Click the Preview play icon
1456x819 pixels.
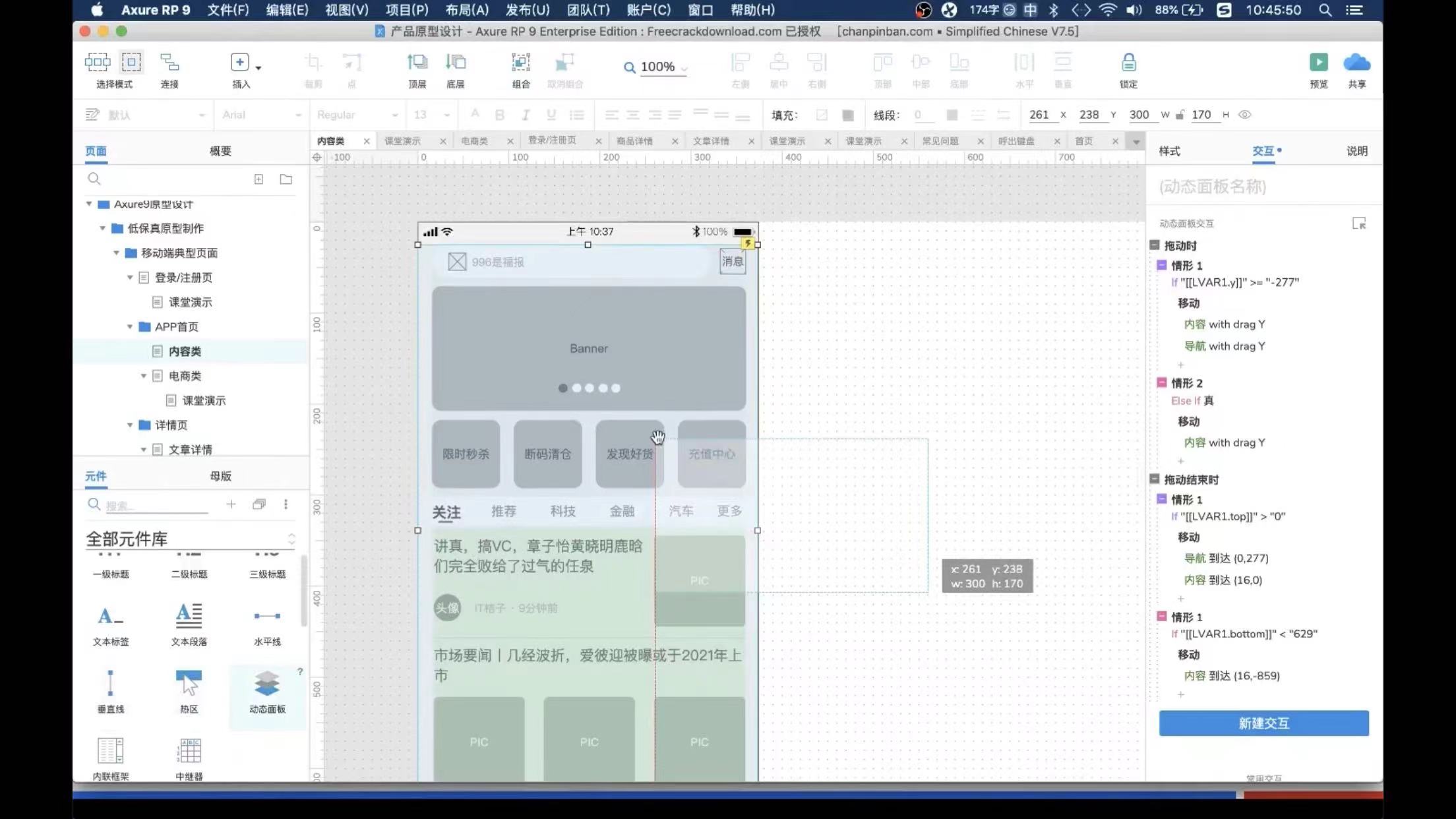(x=1318, y=63)
